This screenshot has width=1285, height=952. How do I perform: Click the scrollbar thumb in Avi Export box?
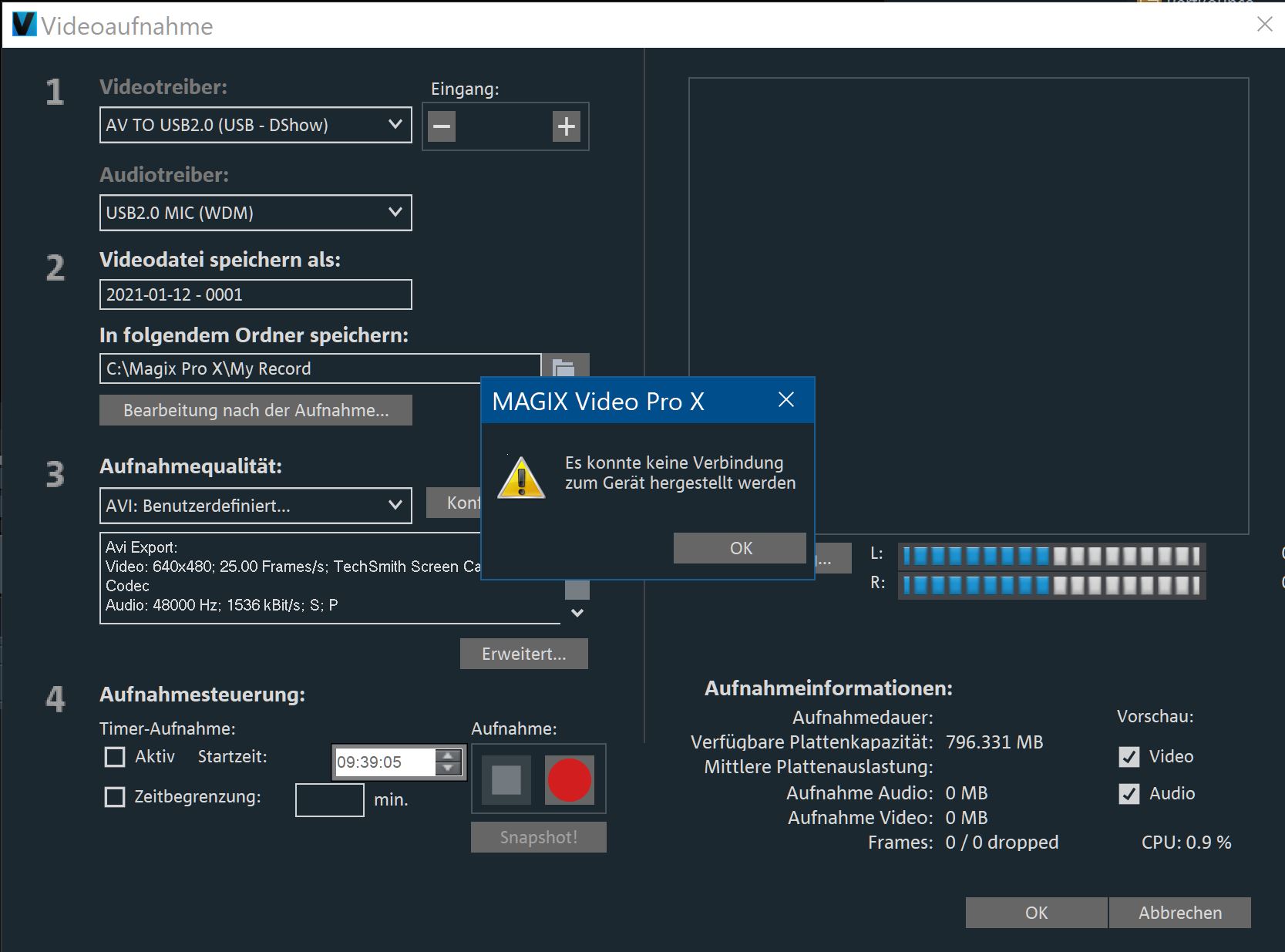pos(577,590)
